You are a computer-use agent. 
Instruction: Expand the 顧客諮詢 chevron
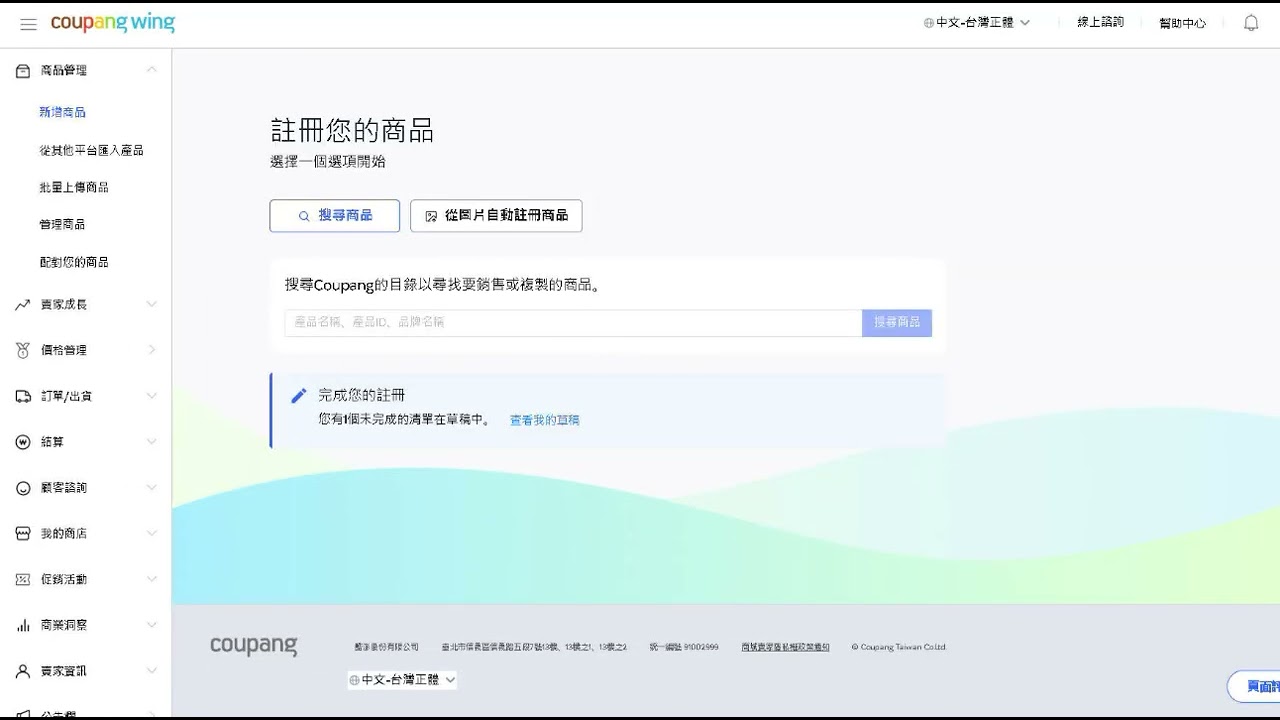click(152, 488)
